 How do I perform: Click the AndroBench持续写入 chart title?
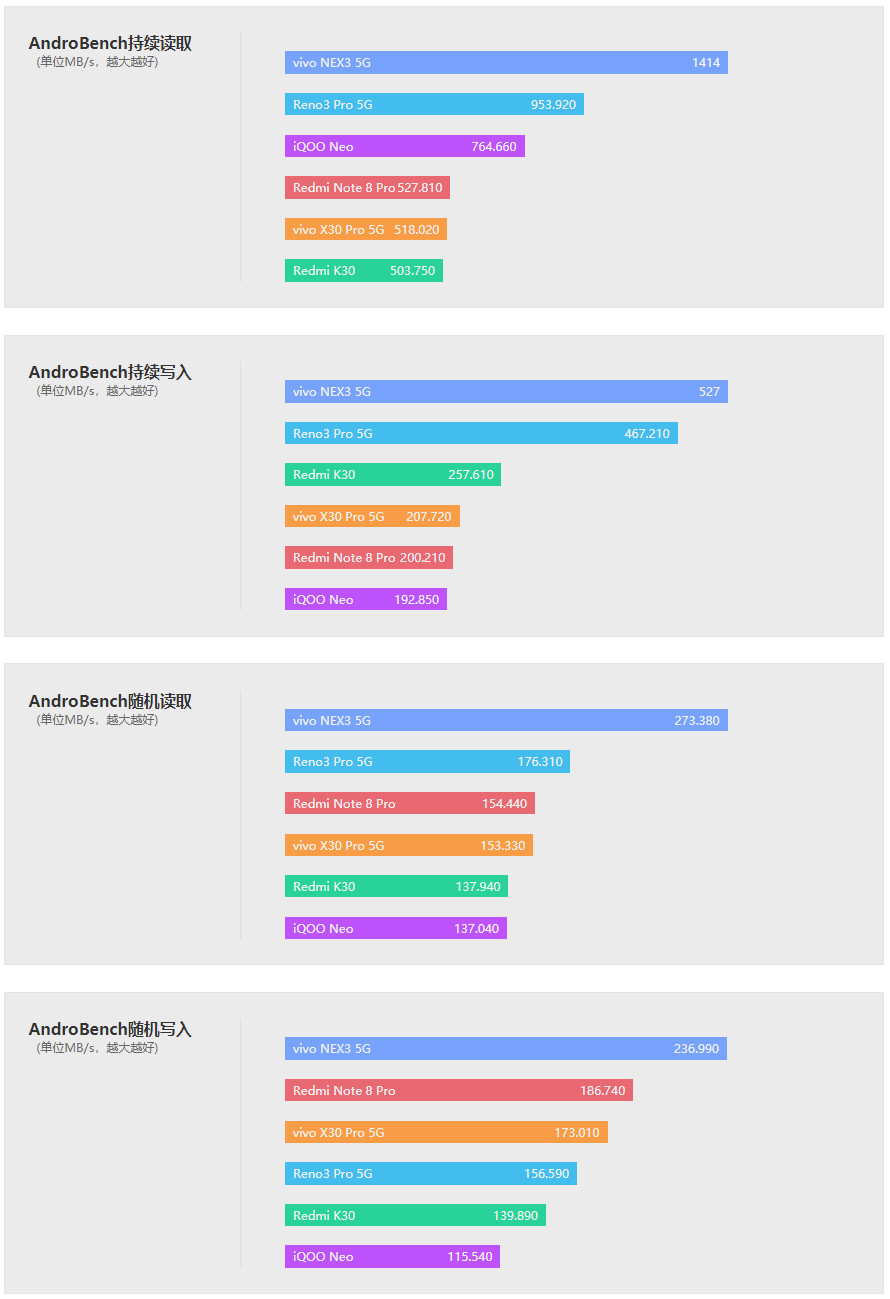pyautogui.click(x=110, y=372)
